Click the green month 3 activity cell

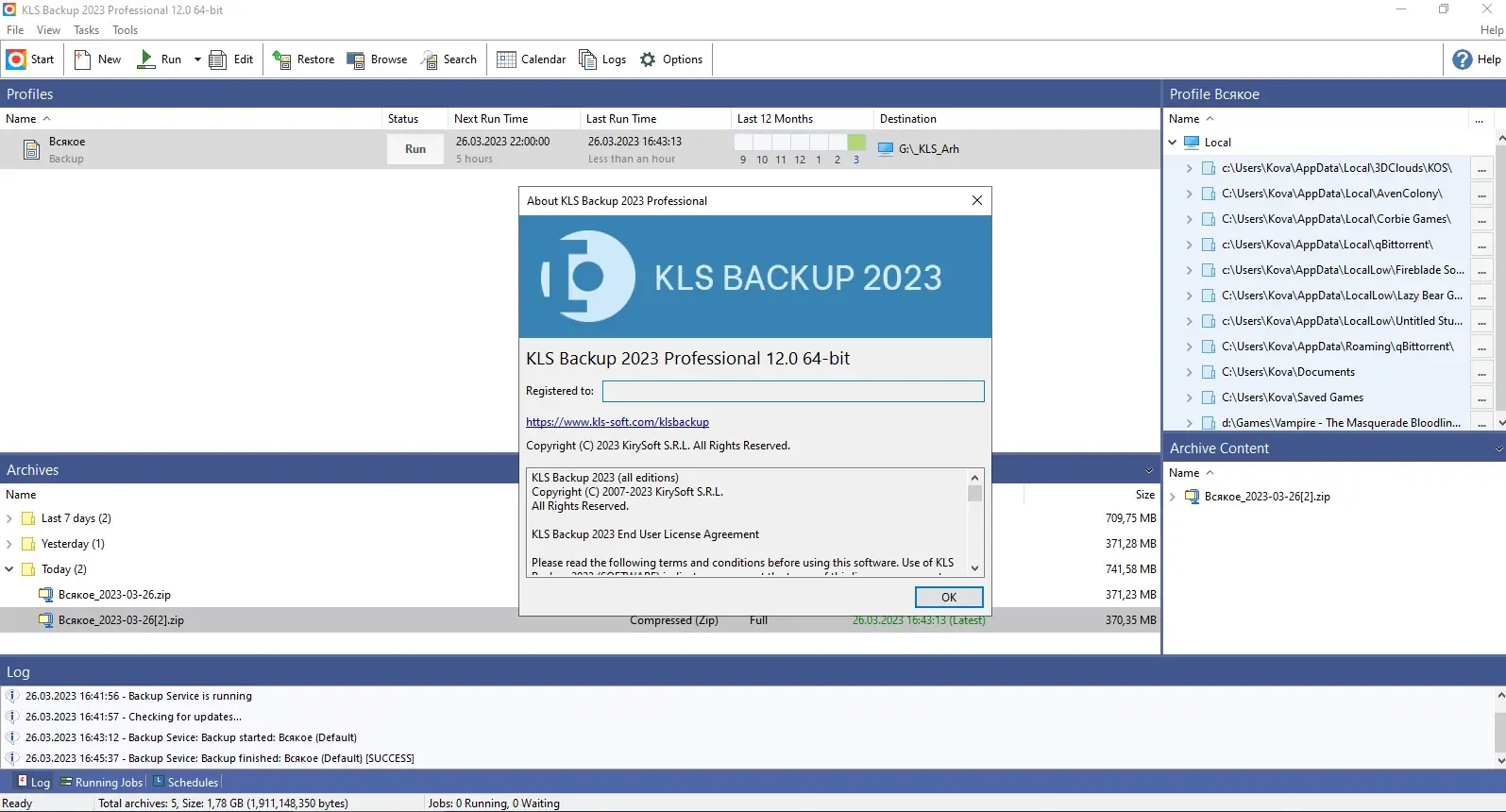click(x=856, y=142)
